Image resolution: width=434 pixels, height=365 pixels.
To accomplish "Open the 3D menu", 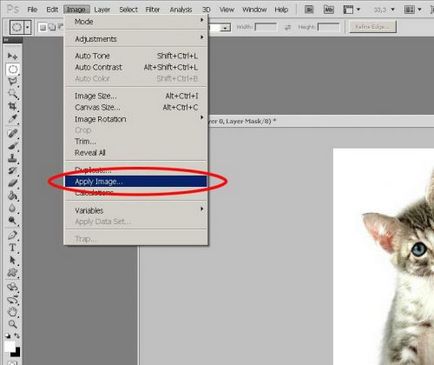I will pyautogui.click(x=206, y=9).
